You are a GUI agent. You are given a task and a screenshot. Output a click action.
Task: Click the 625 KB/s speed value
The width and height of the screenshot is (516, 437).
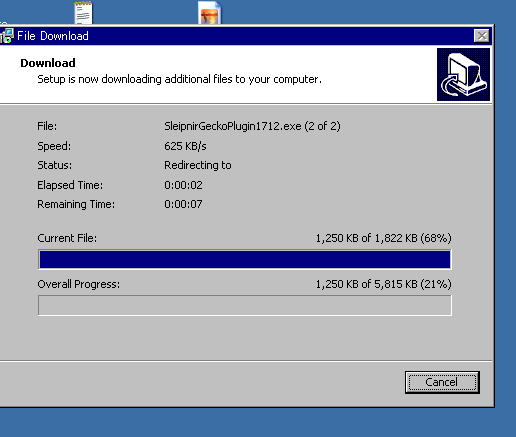(185, 146)
